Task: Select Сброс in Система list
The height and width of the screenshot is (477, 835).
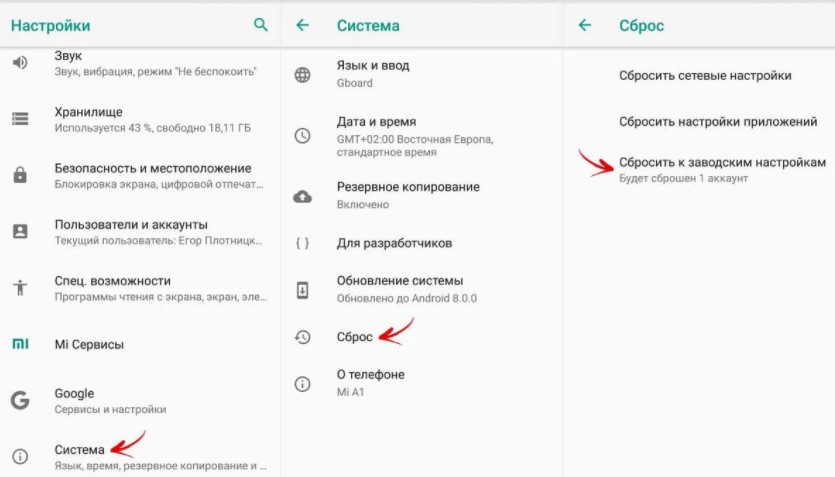Action: coord(421,336)
